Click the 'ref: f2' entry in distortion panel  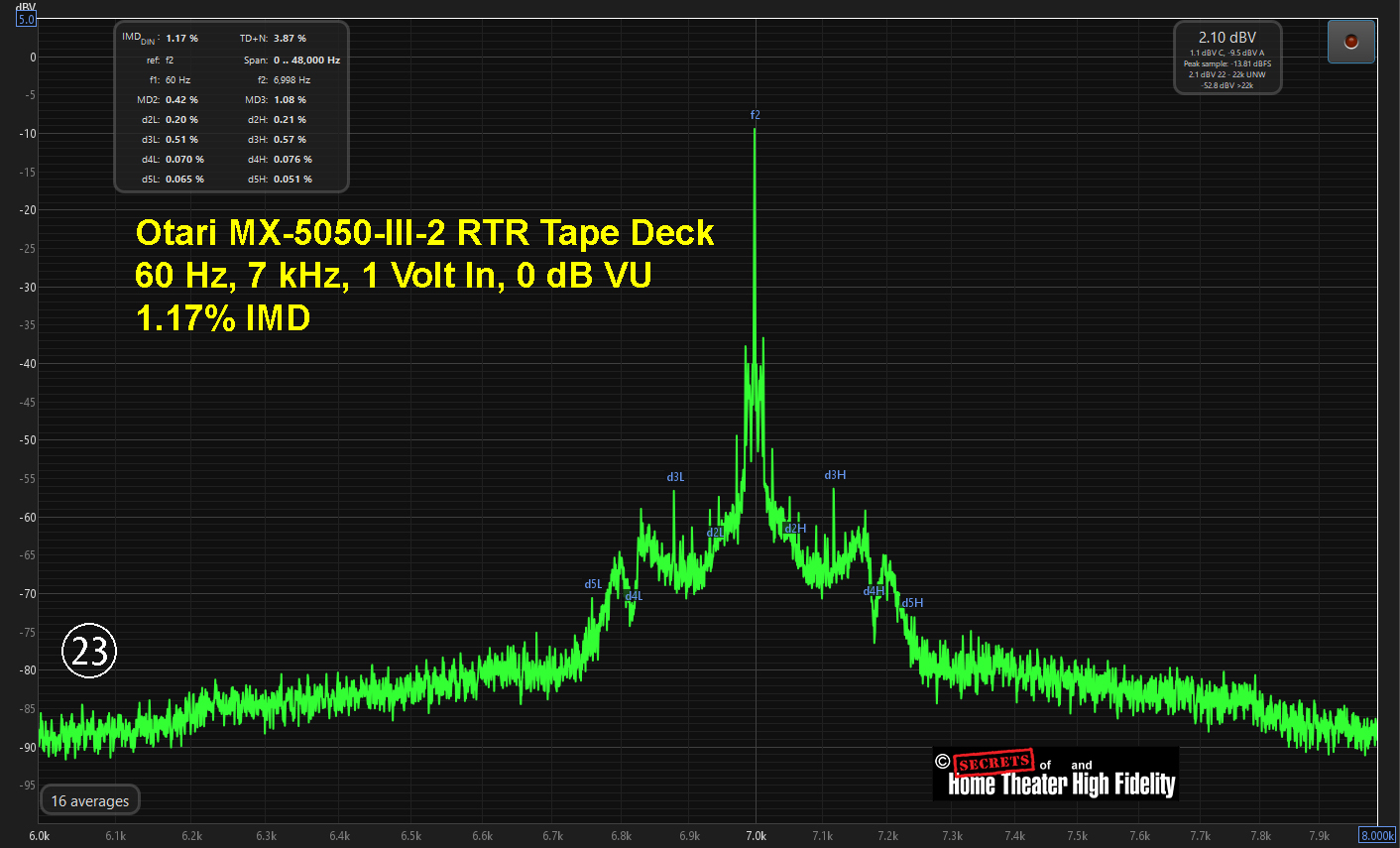click(x=160, y=60)
